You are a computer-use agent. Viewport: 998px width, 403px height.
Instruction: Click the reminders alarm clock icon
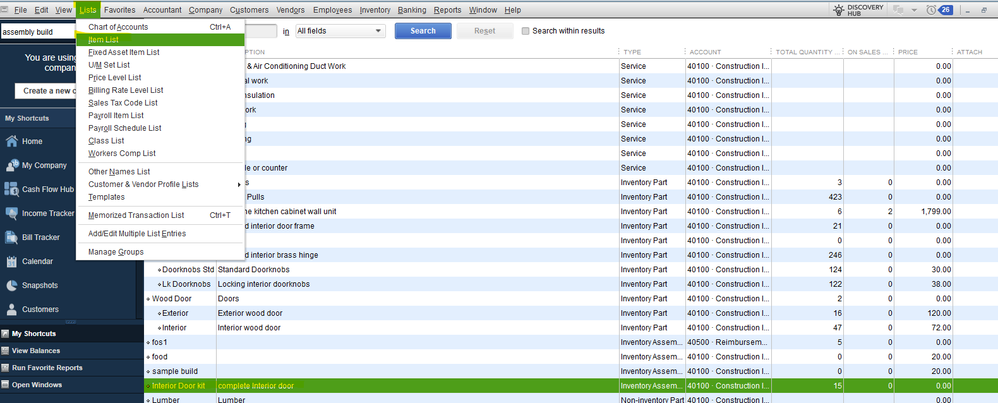click(x=931, y=10)
